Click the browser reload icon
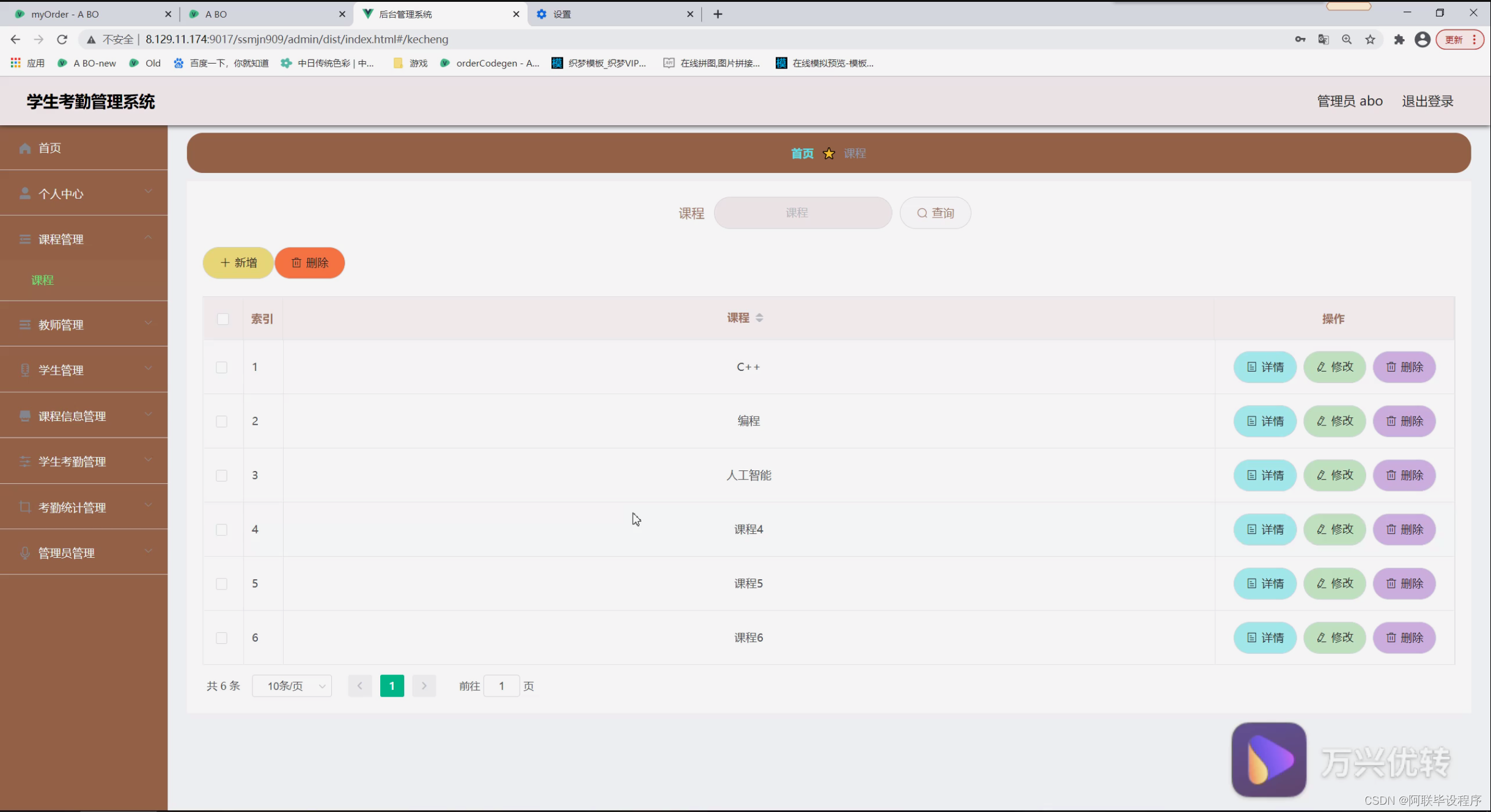This screenshot has height=812, width=1491. [62, 39]
